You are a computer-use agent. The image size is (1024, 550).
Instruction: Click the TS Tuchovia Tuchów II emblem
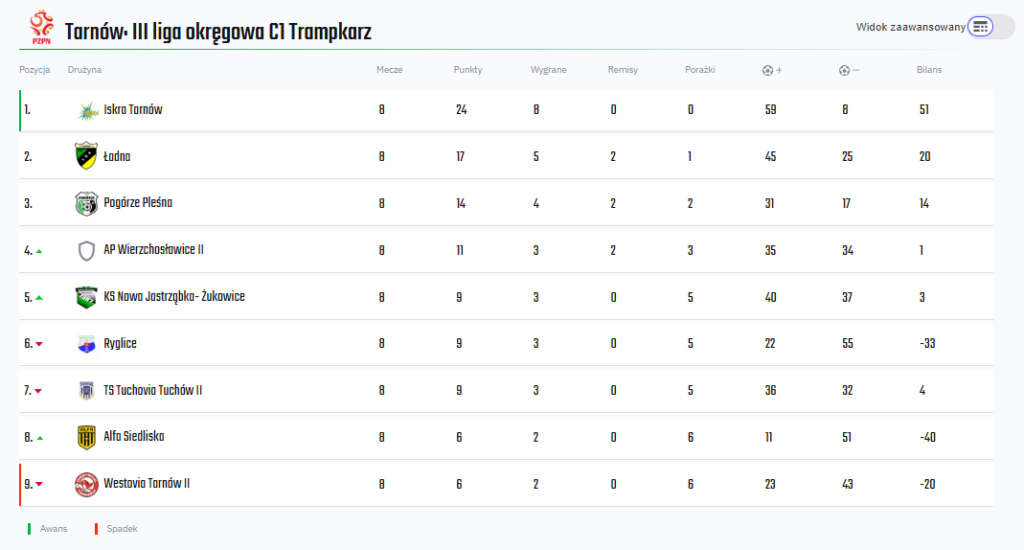pos(86,391)
